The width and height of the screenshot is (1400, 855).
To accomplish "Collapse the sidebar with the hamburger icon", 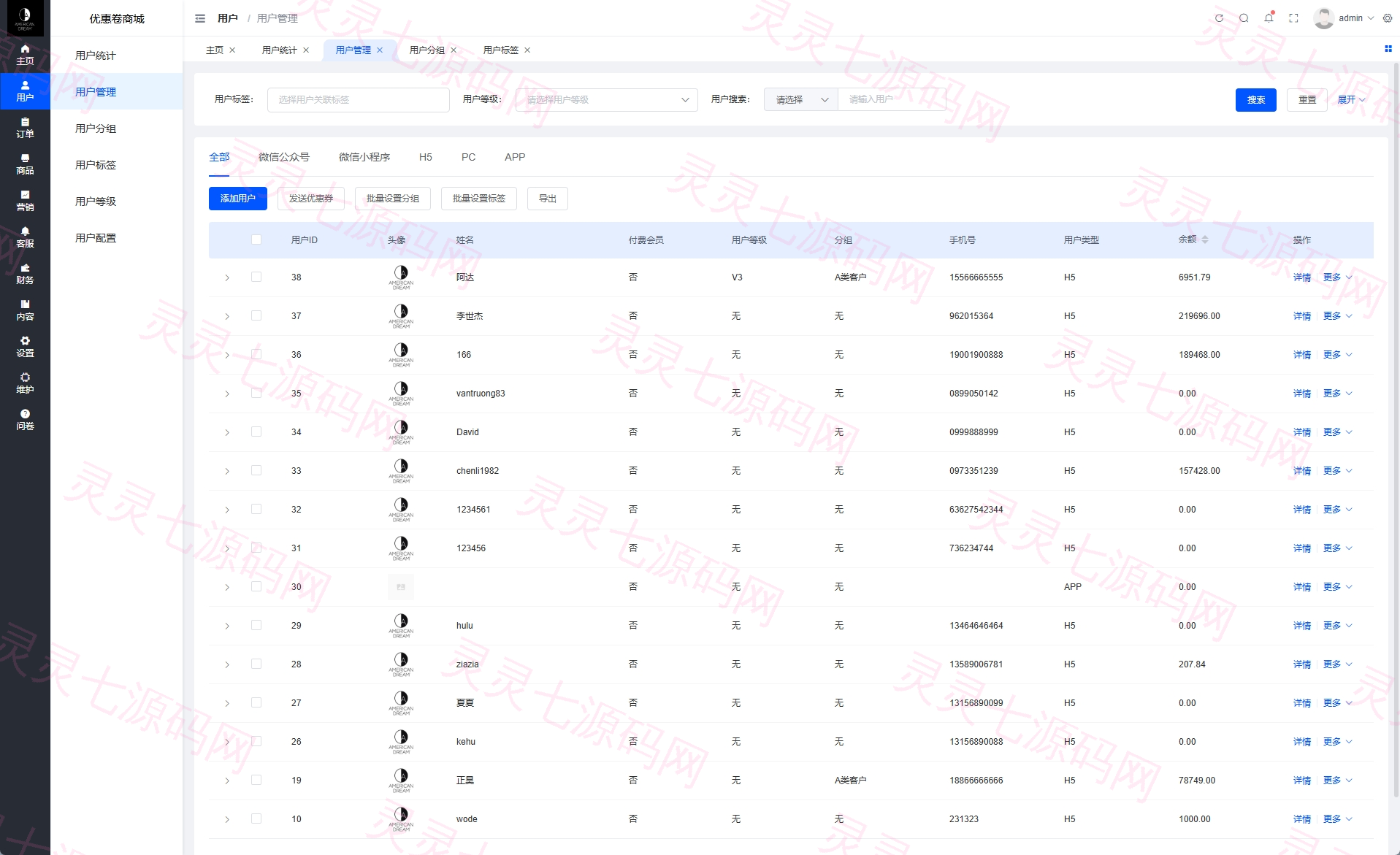I will coord(200,18).
